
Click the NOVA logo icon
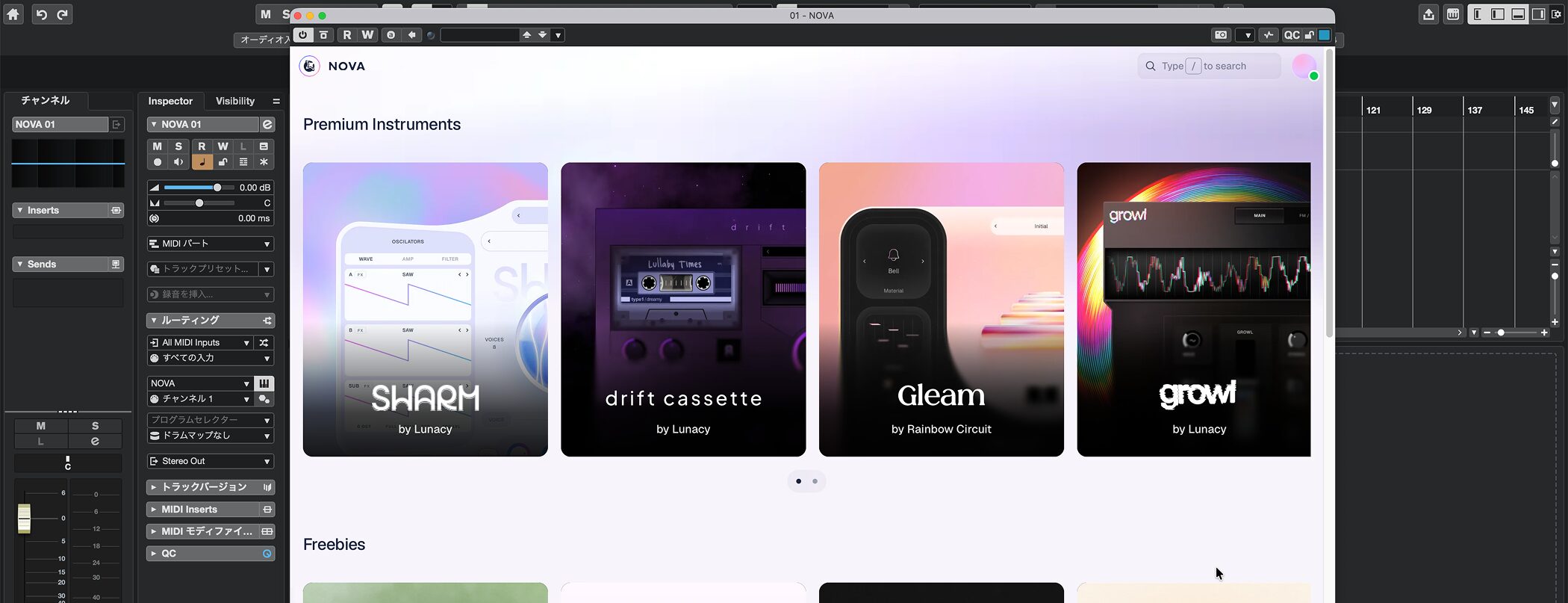(x=310, y=66)
